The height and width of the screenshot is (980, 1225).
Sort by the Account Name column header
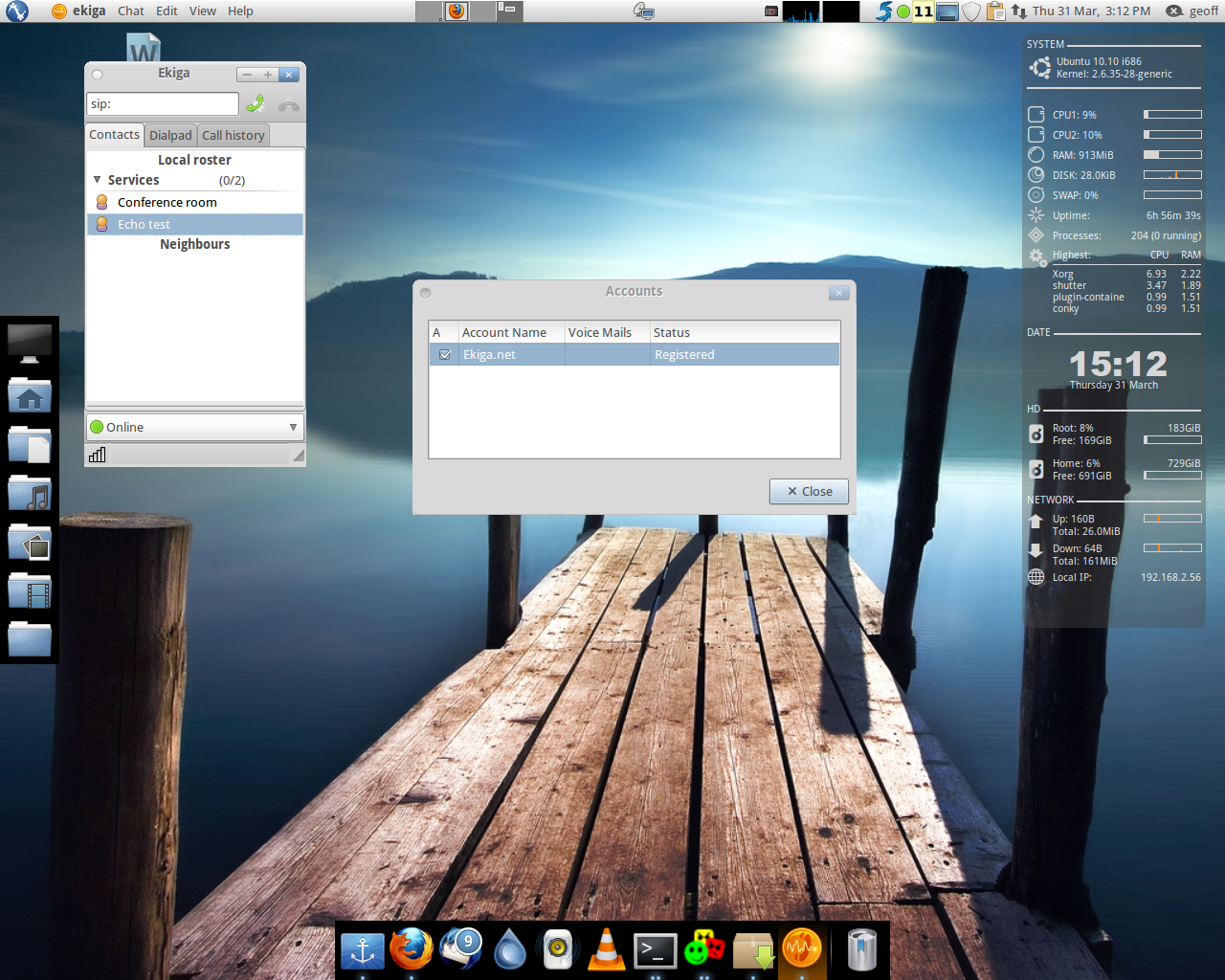[512, 332]
